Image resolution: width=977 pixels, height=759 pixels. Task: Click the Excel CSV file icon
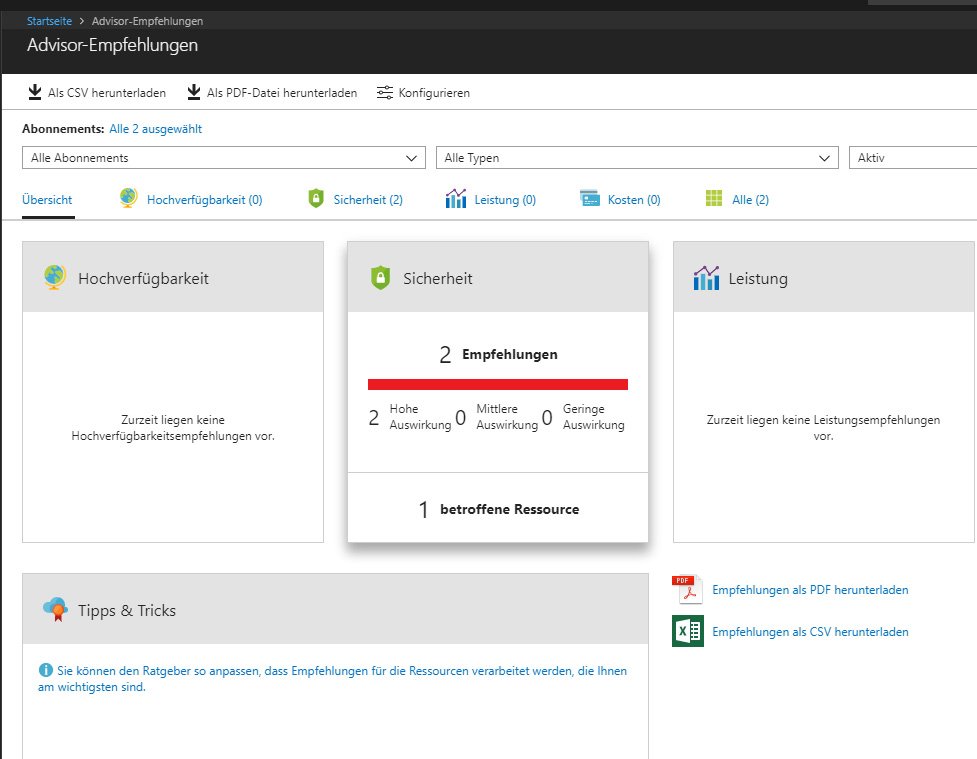point(687,632)
